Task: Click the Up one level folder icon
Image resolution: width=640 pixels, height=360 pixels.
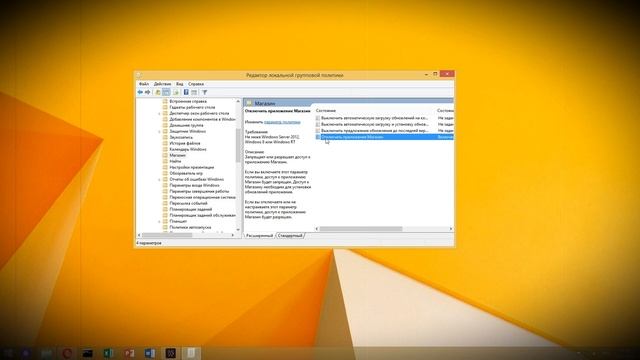Action: click(x=158, y=92)
